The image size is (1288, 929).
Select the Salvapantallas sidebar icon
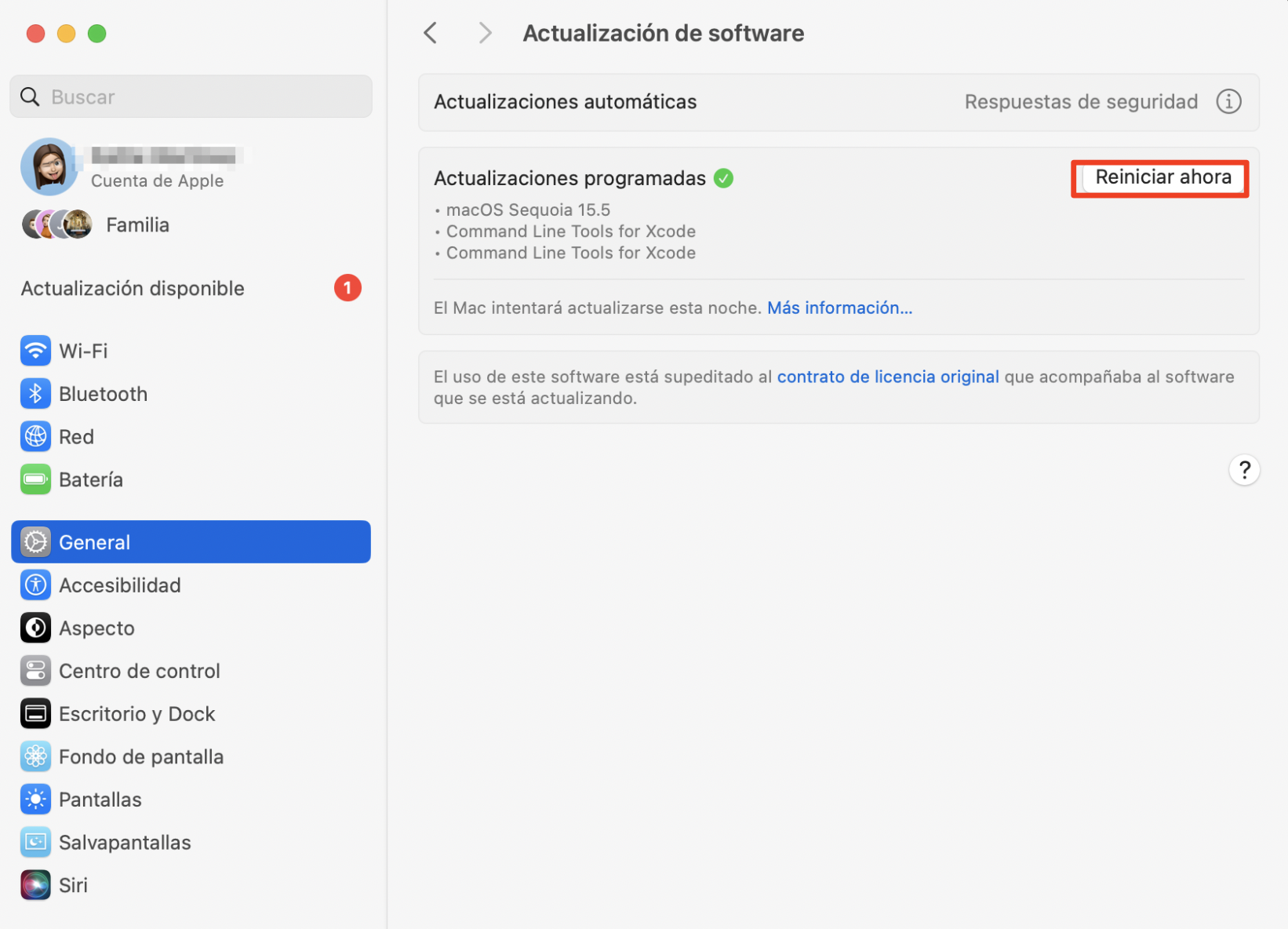coord(35,841)
